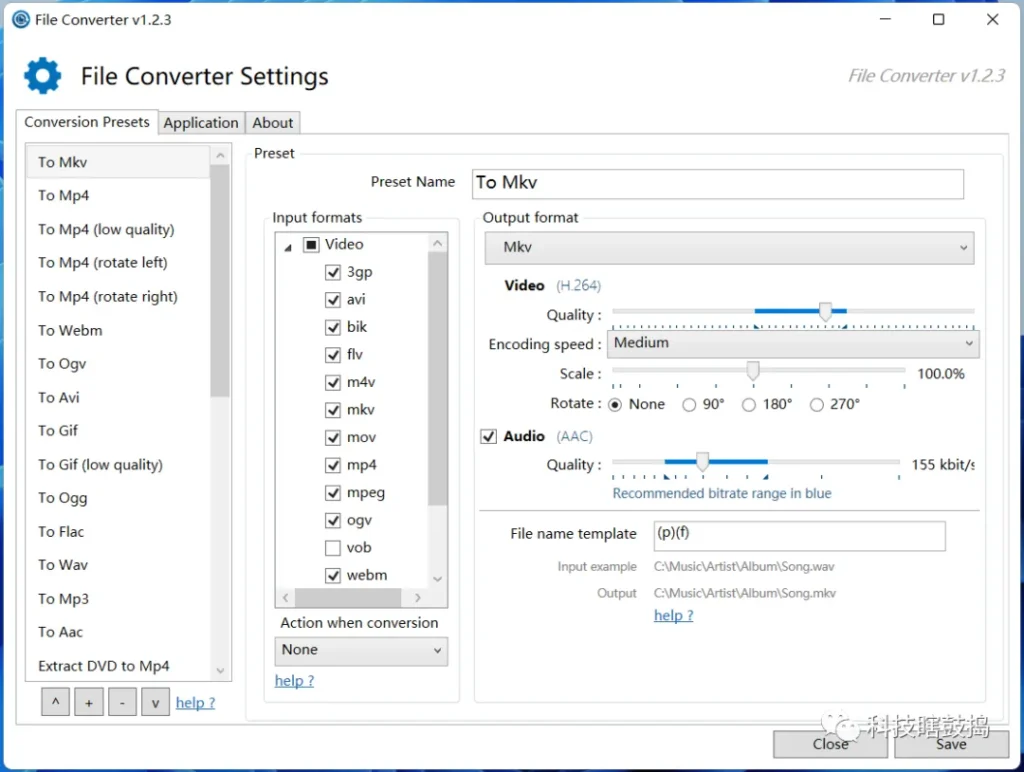Toggle the Video group checkbox
Screen dimensions: 1024x772
[311, 244]
